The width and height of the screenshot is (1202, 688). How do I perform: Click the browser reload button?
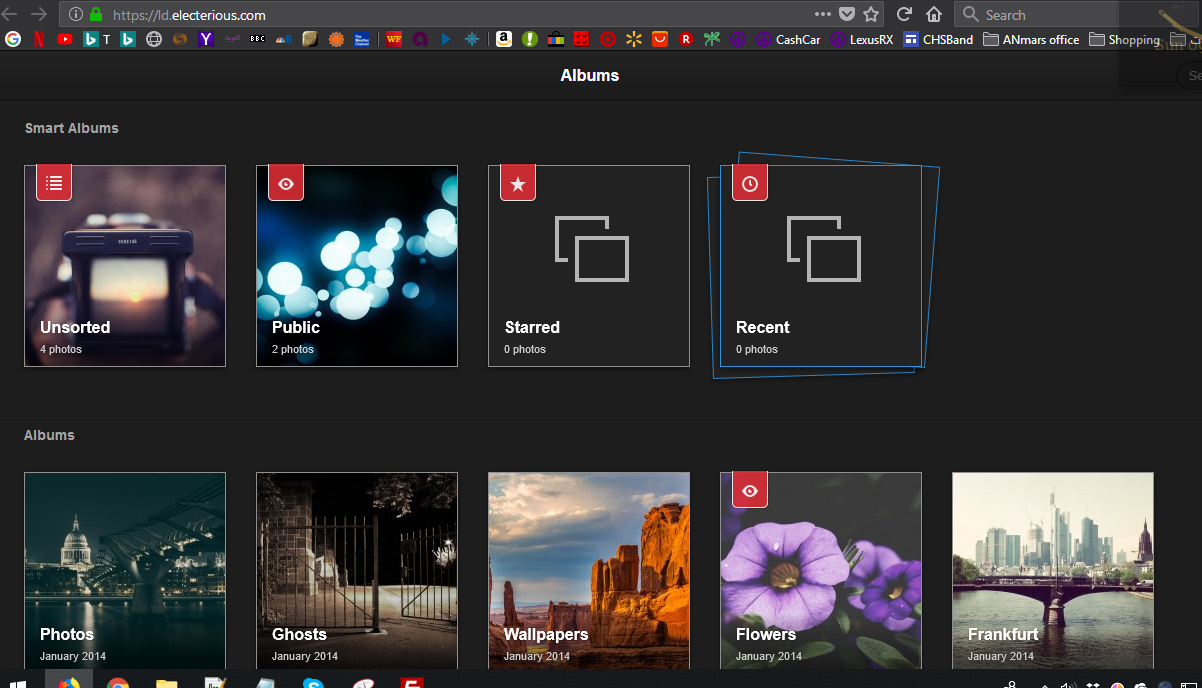[x=904, y=14]
